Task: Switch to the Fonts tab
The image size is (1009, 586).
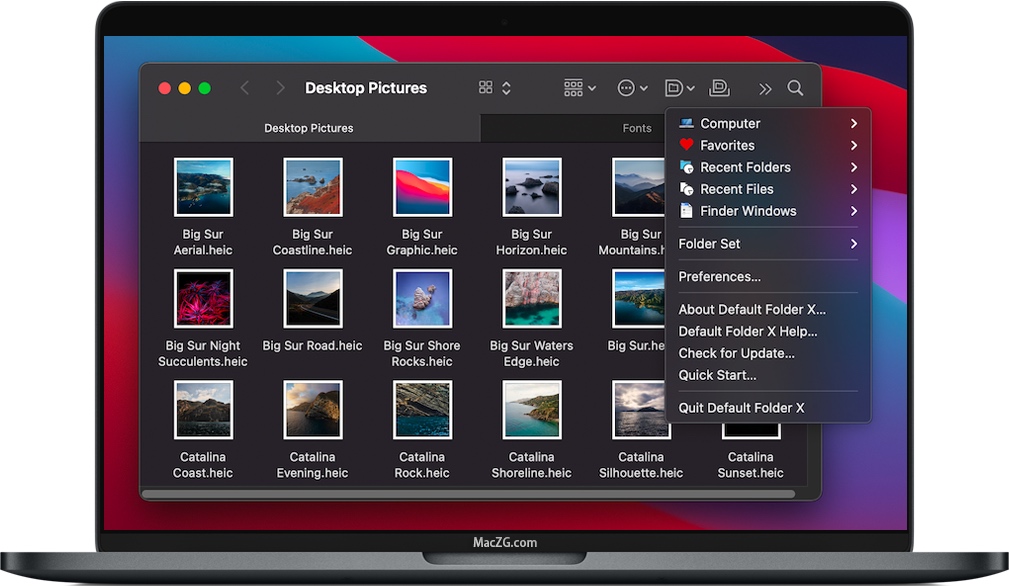Action: tap(637, 128)
